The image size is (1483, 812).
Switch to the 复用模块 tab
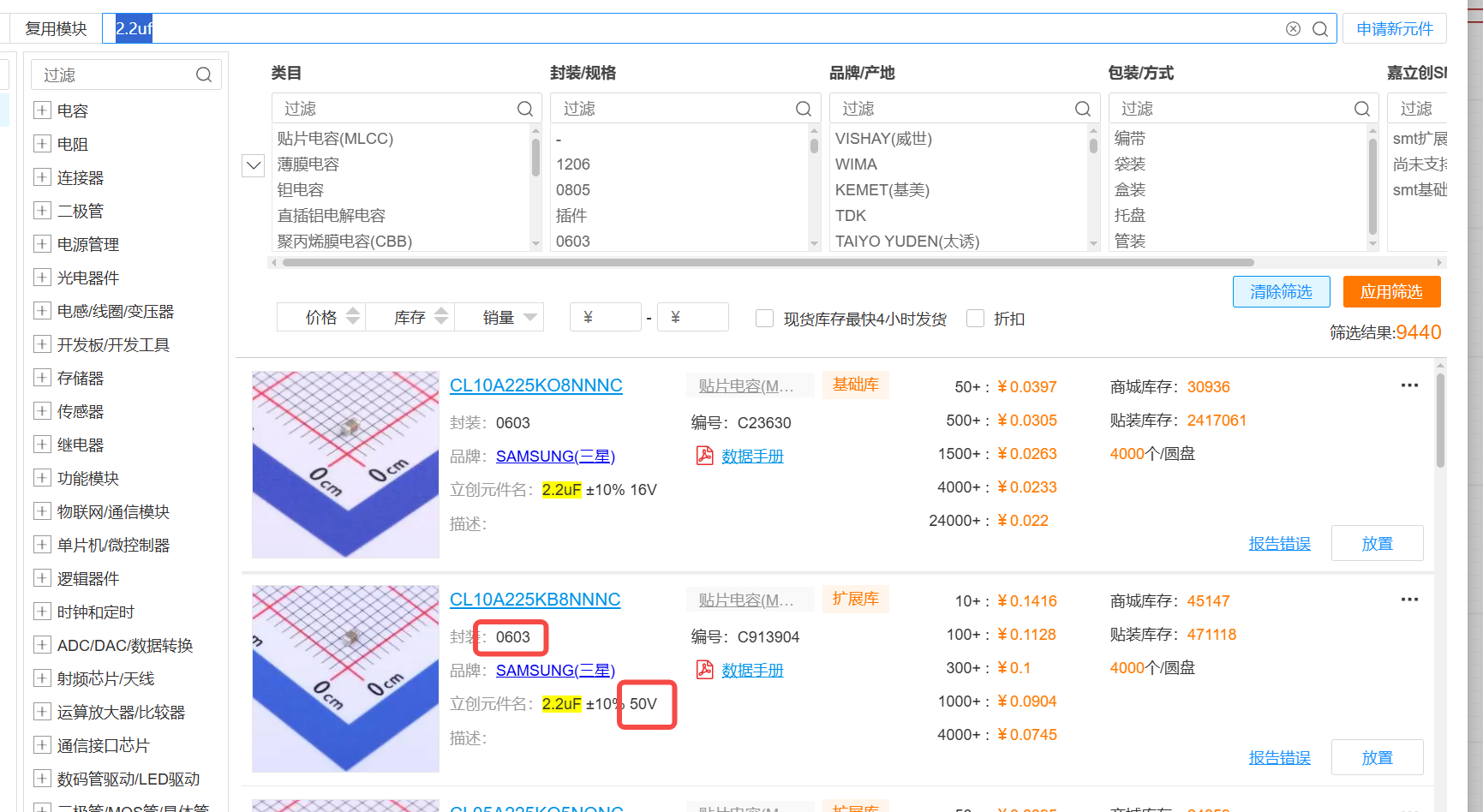(56, 28)
